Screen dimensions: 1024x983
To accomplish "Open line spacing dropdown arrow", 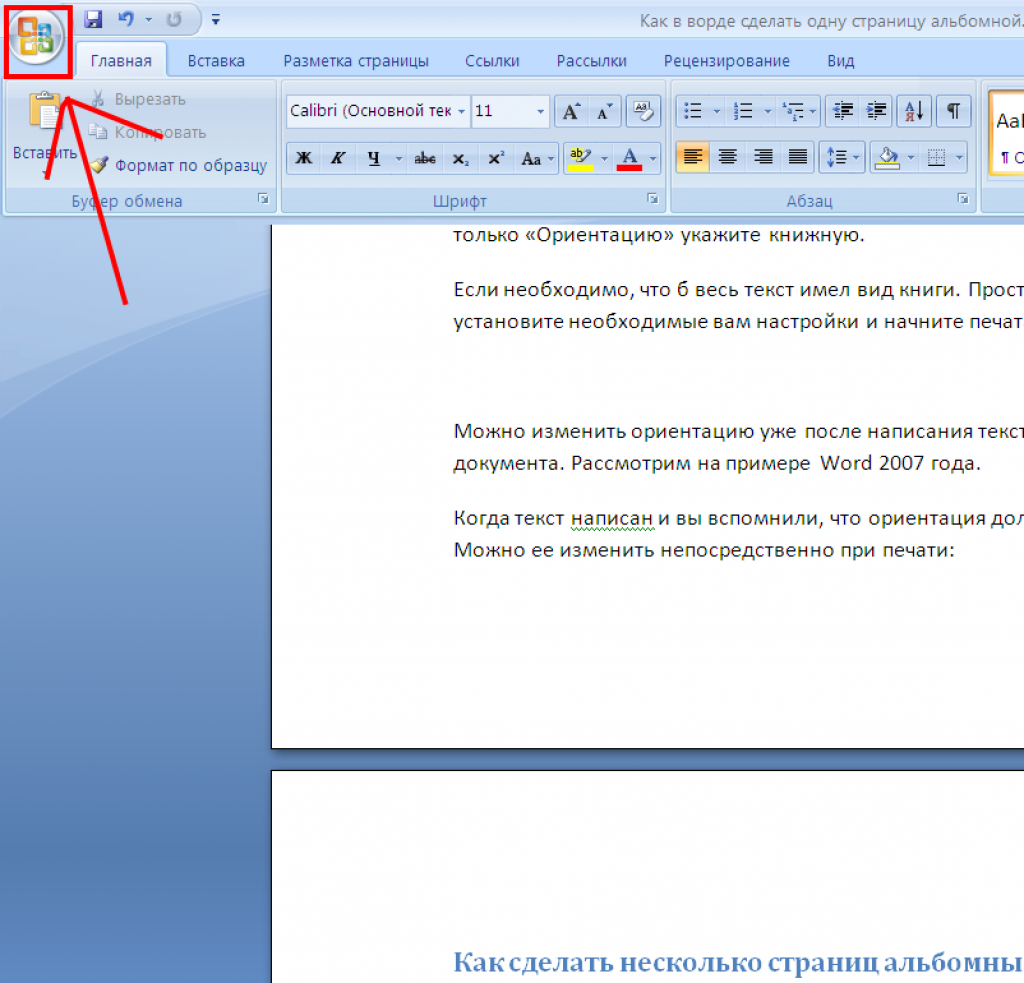I will (x=856, y=158).
